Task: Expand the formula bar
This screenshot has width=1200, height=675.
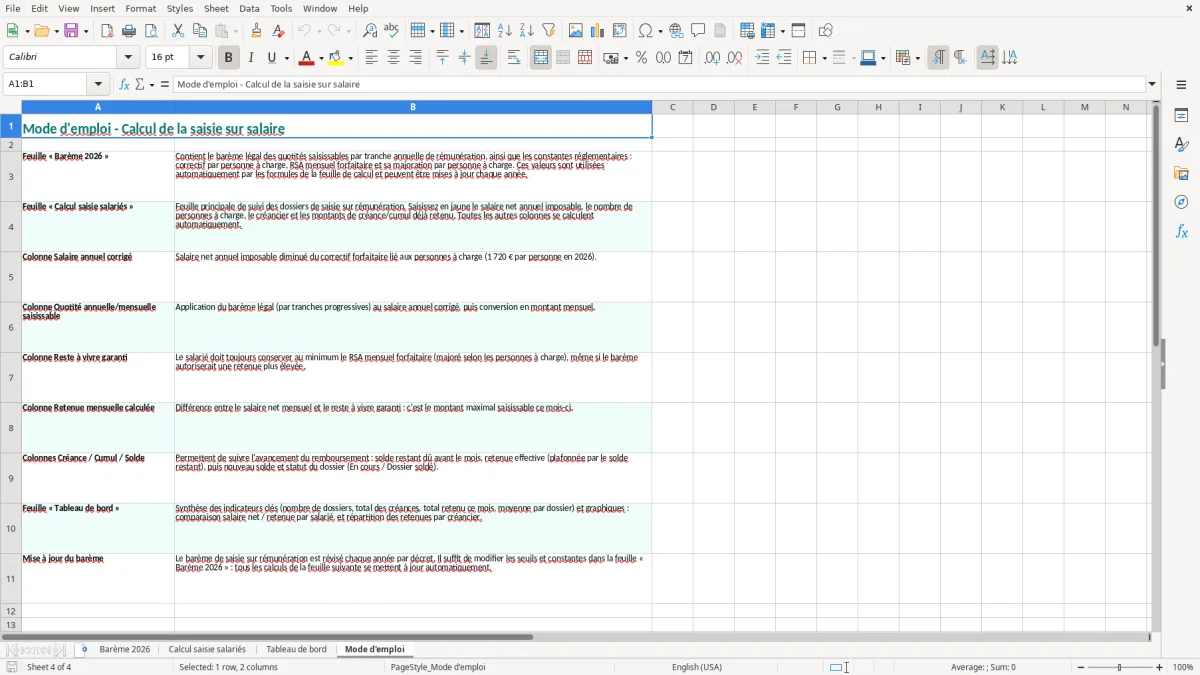Action: pyautogui.click(x=1152, y=84)
